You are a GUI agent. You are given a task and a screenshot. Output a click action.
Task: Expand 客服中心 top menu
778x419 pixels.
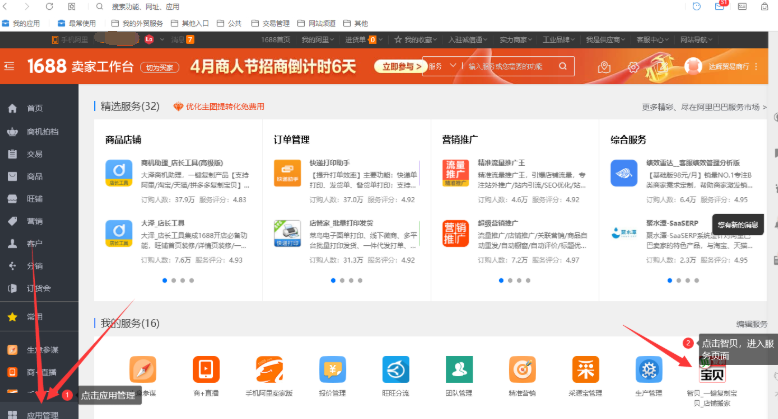tap(652, 40)
